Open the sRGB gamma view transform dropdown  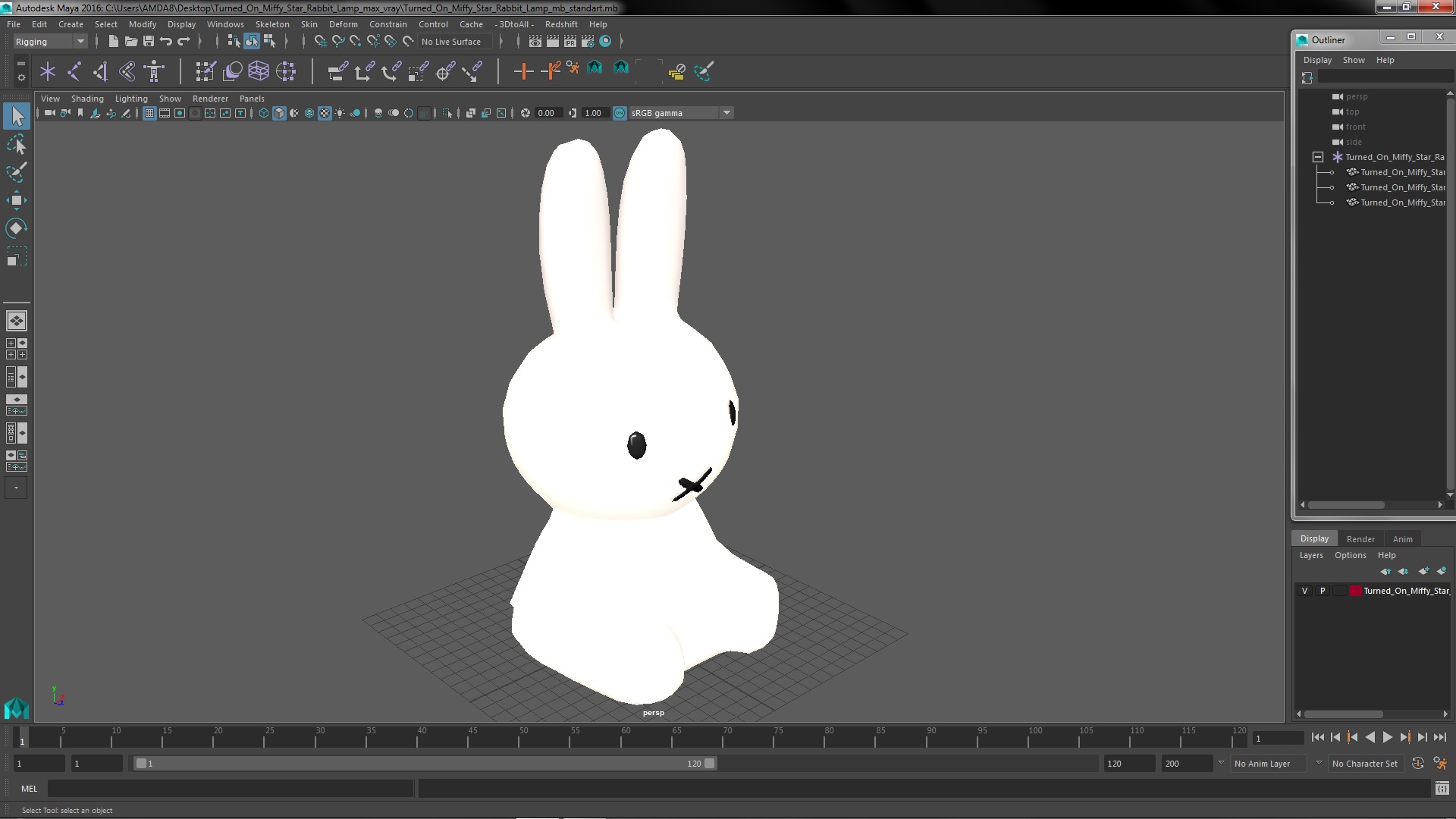click(681, 113)
